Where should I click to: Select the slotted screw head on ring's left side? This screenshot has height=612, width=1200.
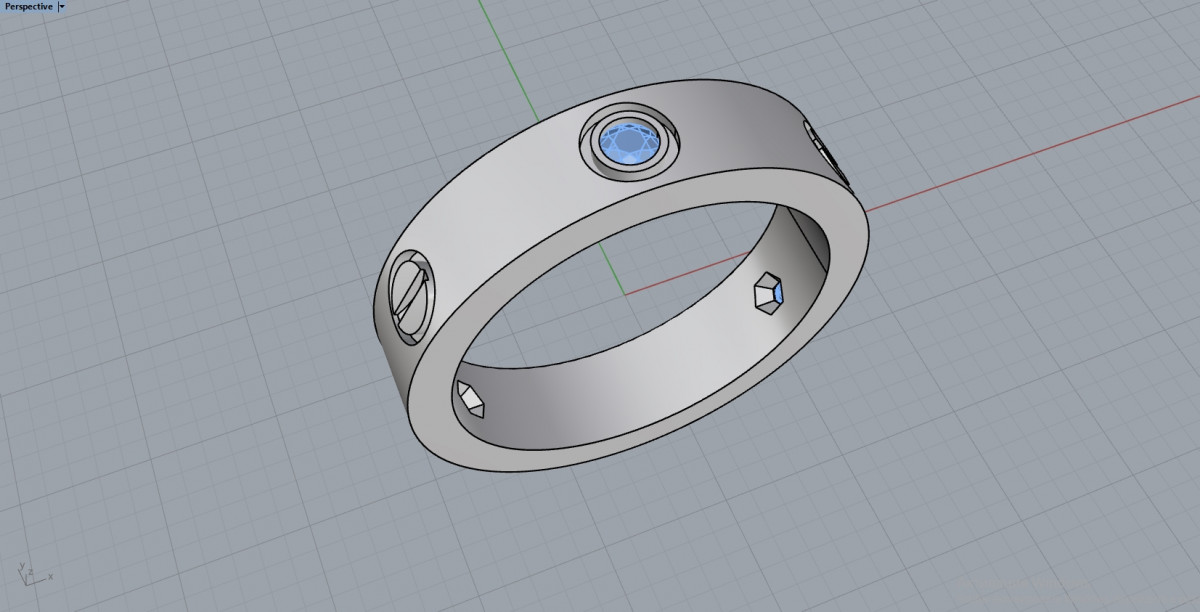[x=411, y=300]
